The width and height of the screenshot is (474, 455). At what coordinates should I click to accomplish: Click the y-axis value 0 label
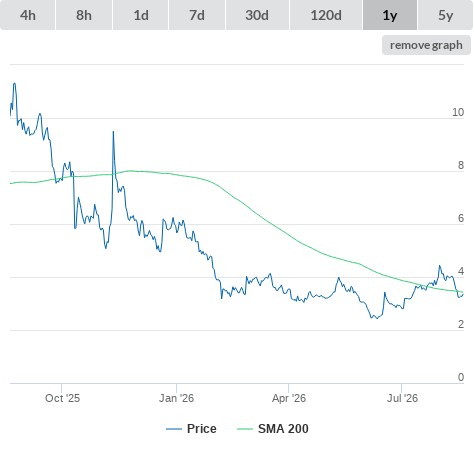click(461, 377)
